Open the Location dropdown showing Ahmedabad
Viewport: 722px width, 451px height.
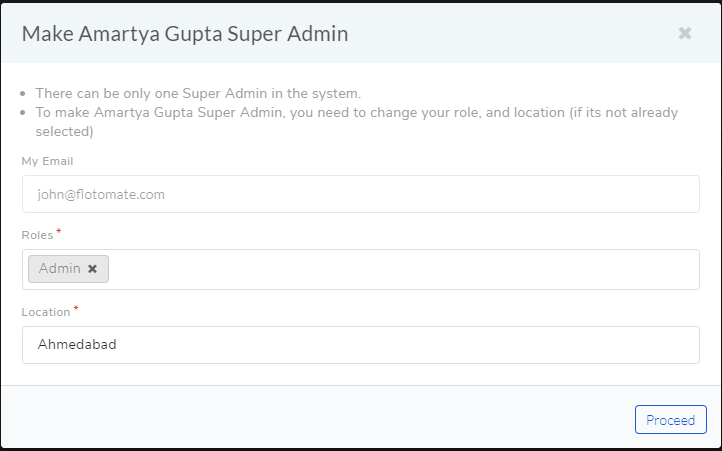(x=361, y=345)
